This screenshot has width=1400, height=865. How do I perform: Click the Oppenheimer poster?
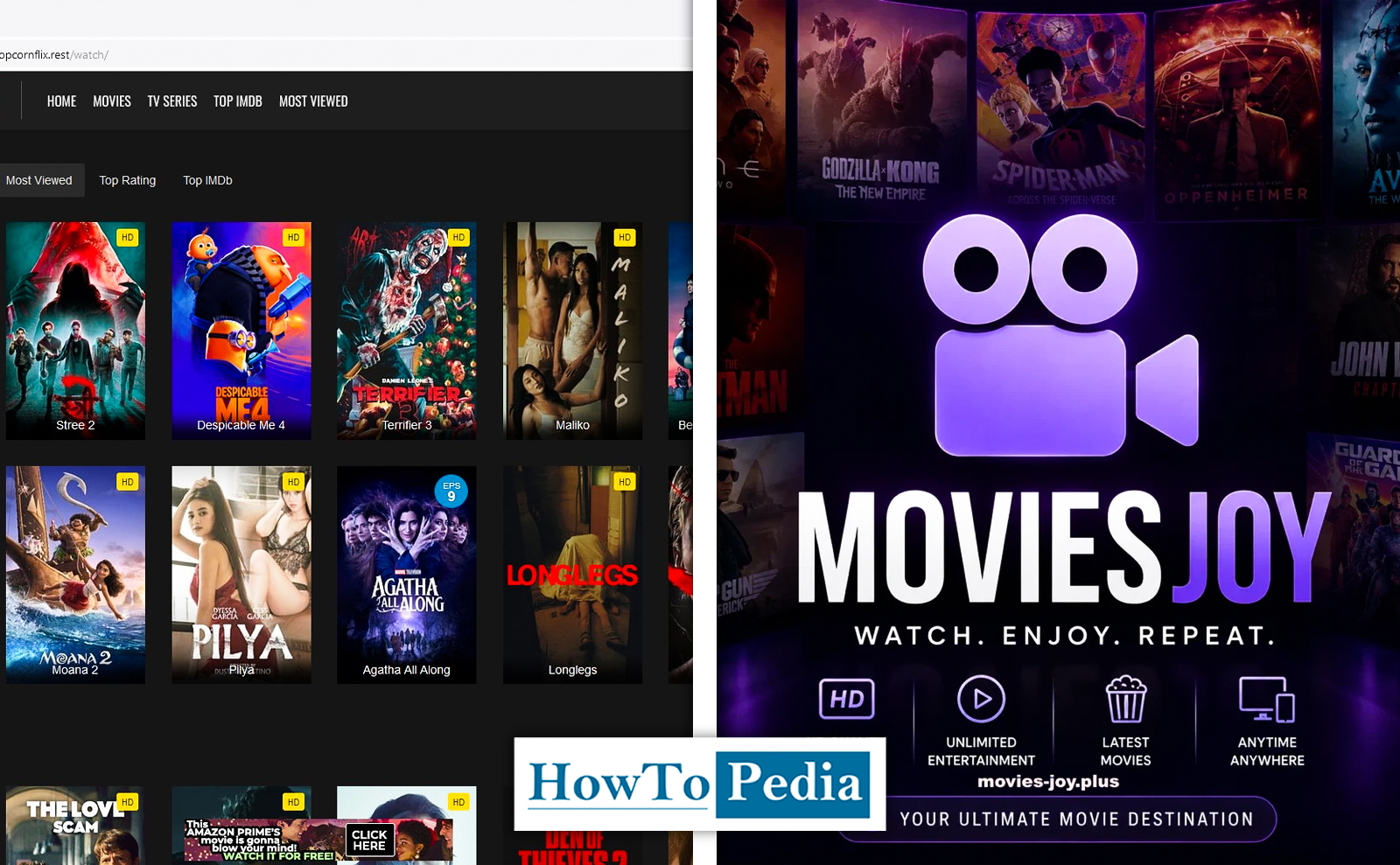click(x=1237, y=109)
